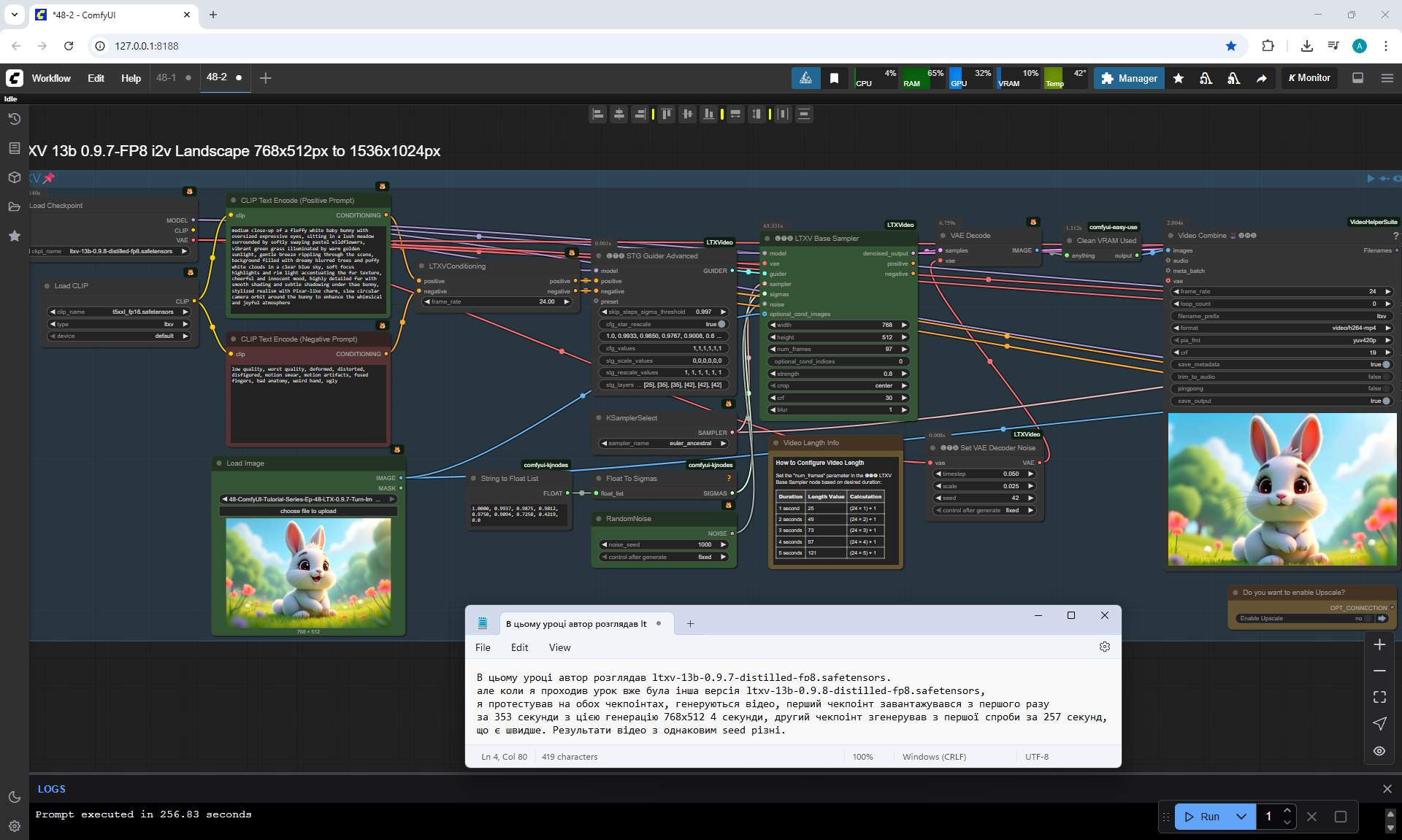Open Notepad settings gear icon
This screenshot has height=840, width=1402.
[x=1104, y=647]
